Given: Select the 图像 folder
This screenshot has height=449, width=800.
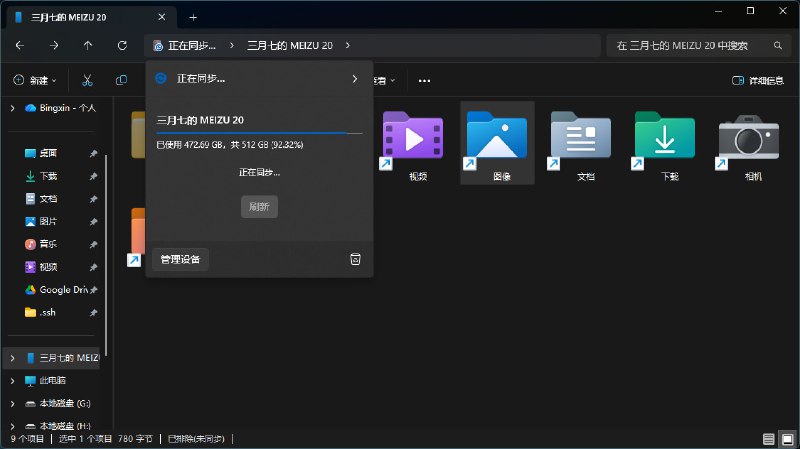Looking at the screenshot, I should pos(497,143).
